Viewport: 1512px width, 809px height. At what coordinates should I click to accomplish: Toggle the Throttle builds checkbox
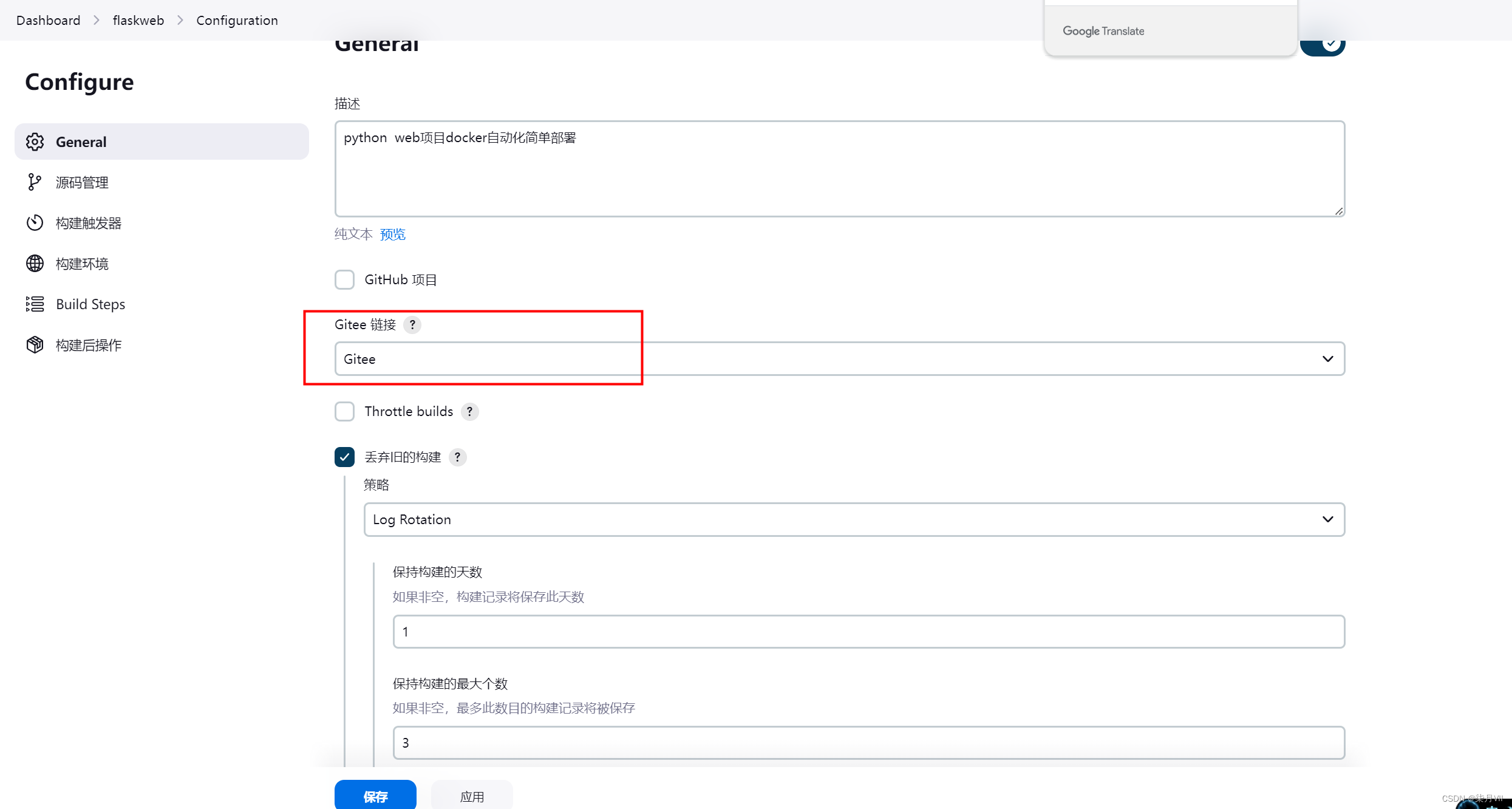[343, 410]
